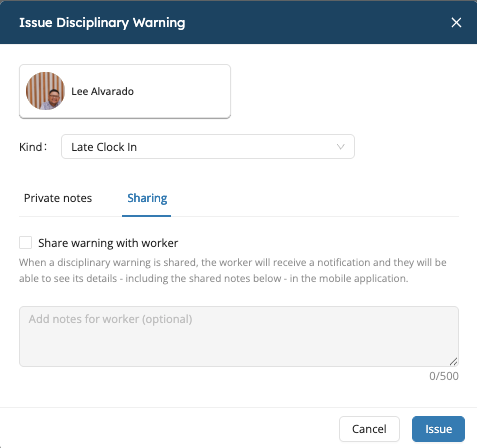Switch to the Private notes tab
This screenshot has height=448, width=477.
[x=58, y=198]
